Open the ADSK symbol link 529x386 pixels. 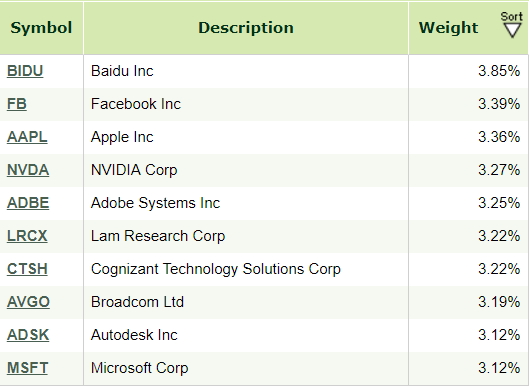coord(28,335)
